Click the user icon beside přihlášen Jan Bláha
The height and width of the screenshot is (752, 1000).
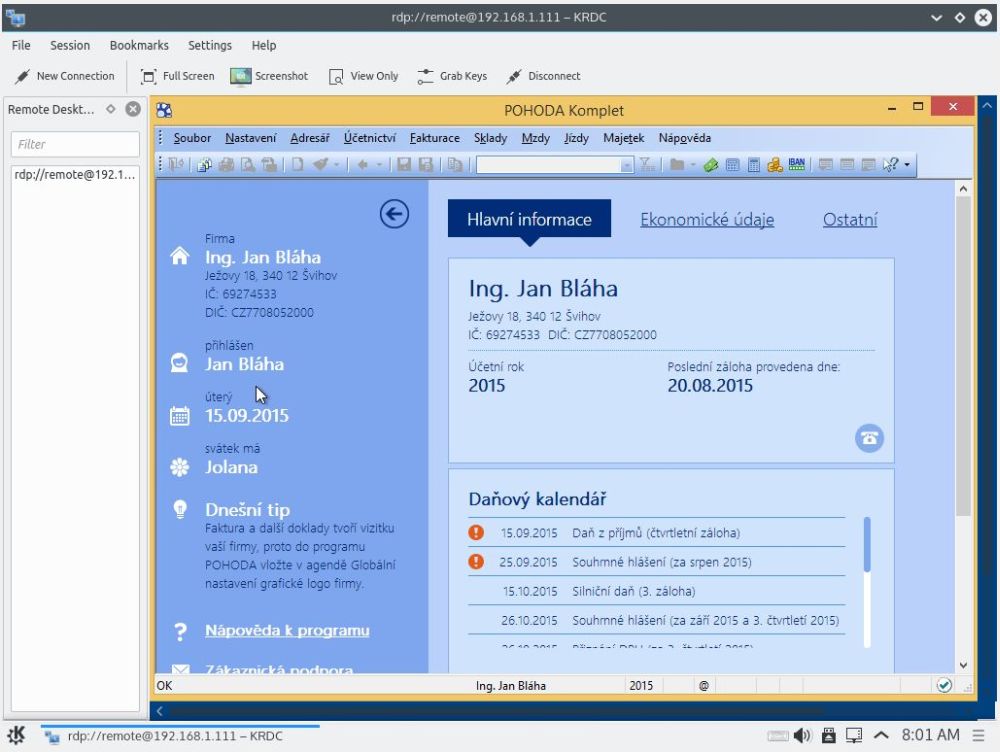click(180, 363)
